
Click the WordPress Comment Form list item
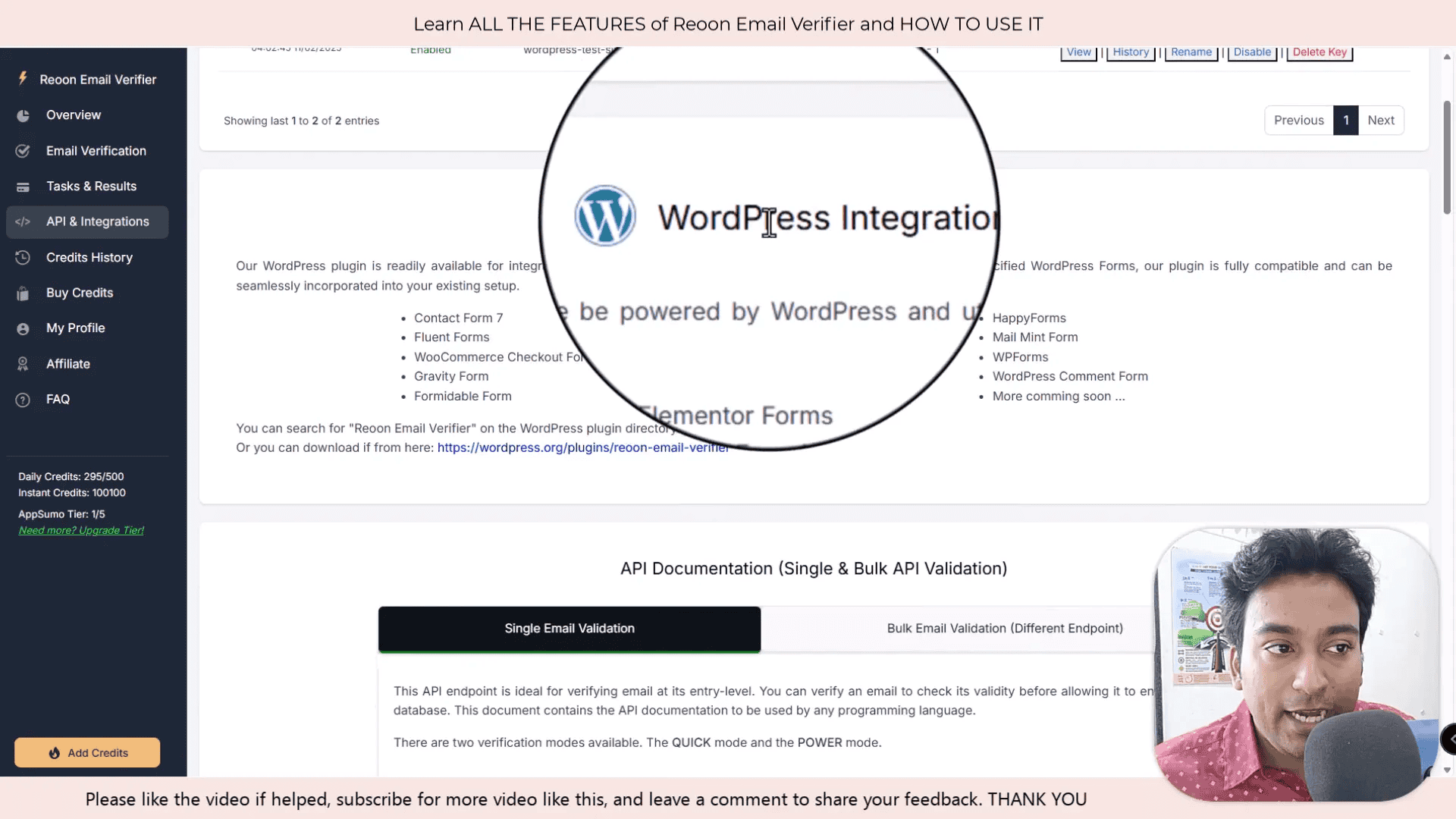click(x=1070, y=377)
